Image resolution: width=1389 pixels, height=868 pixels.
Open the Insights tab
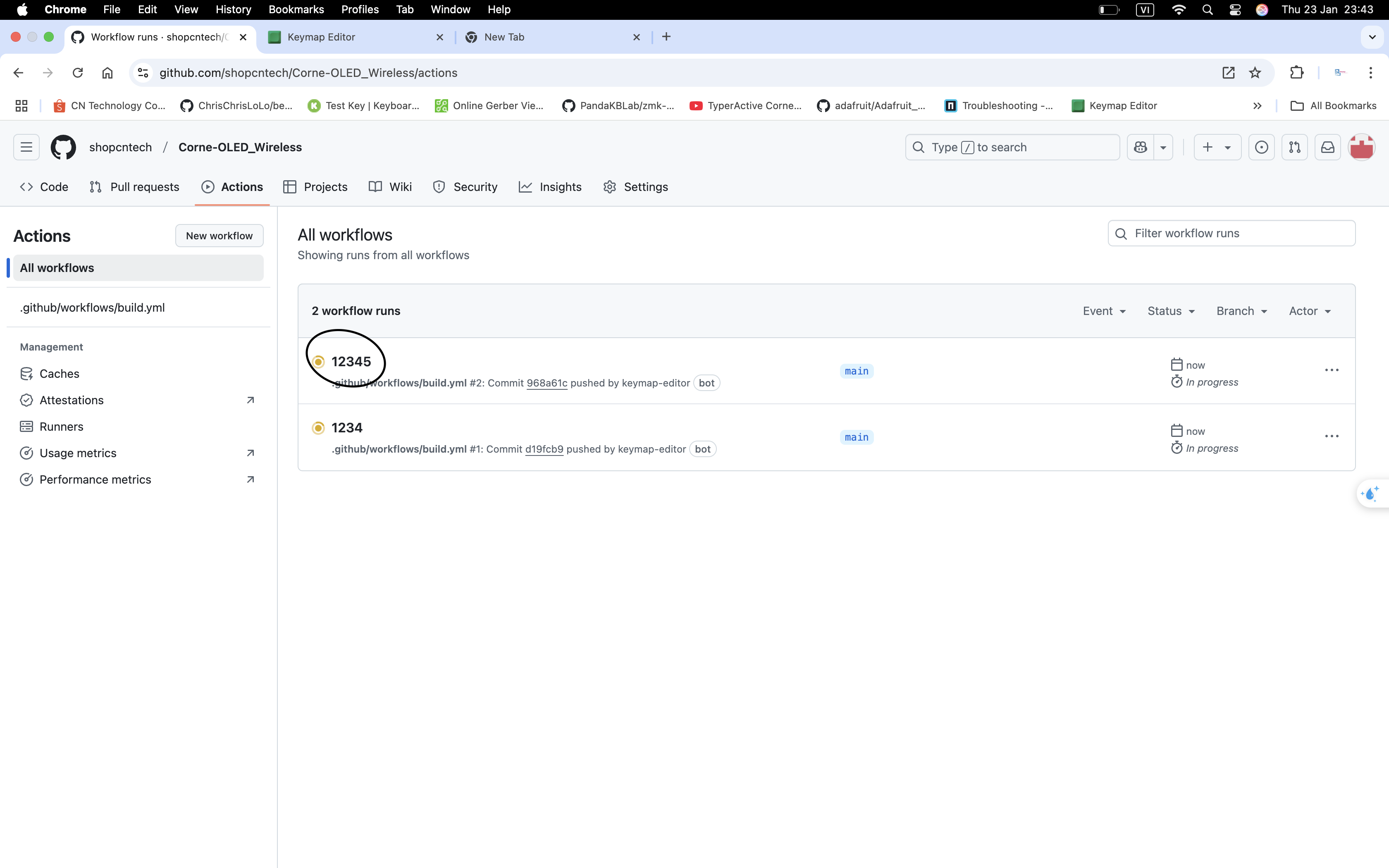pos(550,187)
